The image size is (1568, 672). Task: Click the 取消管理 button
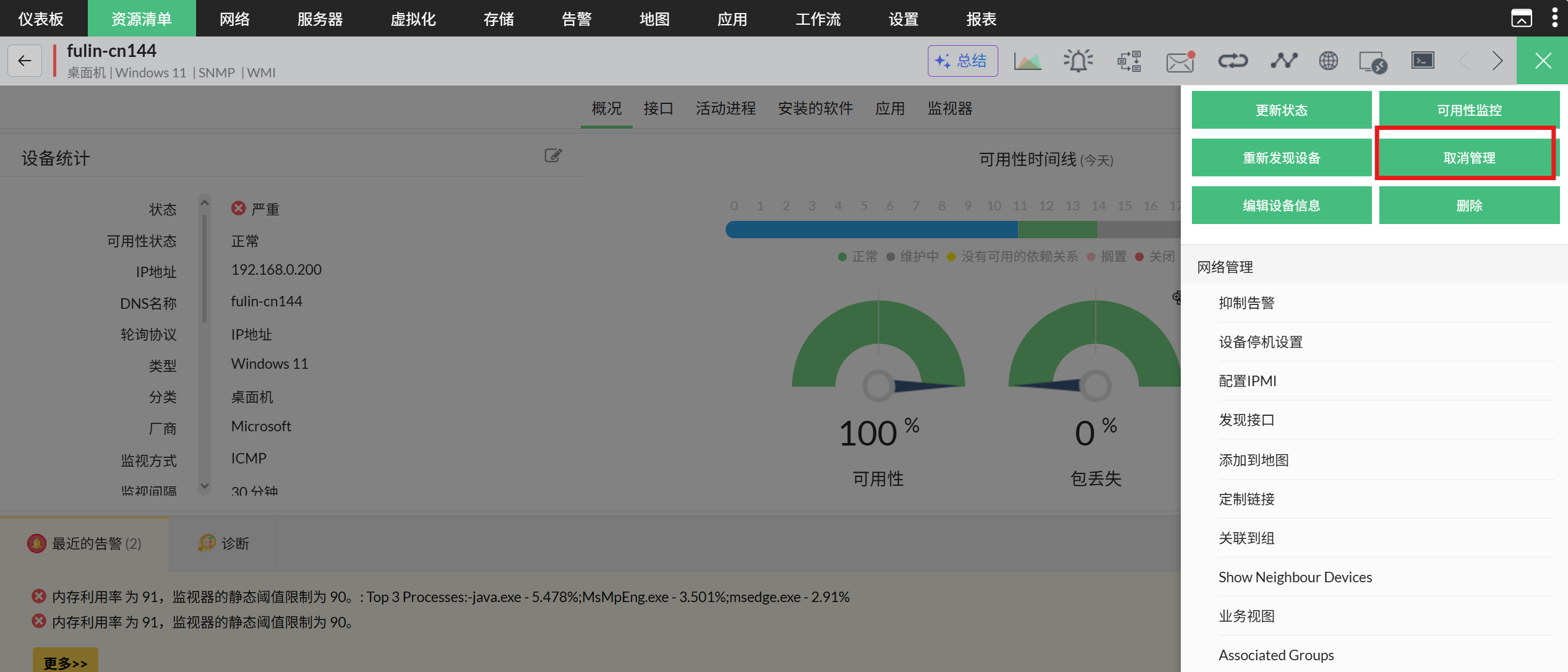(x=1469, y=158)
